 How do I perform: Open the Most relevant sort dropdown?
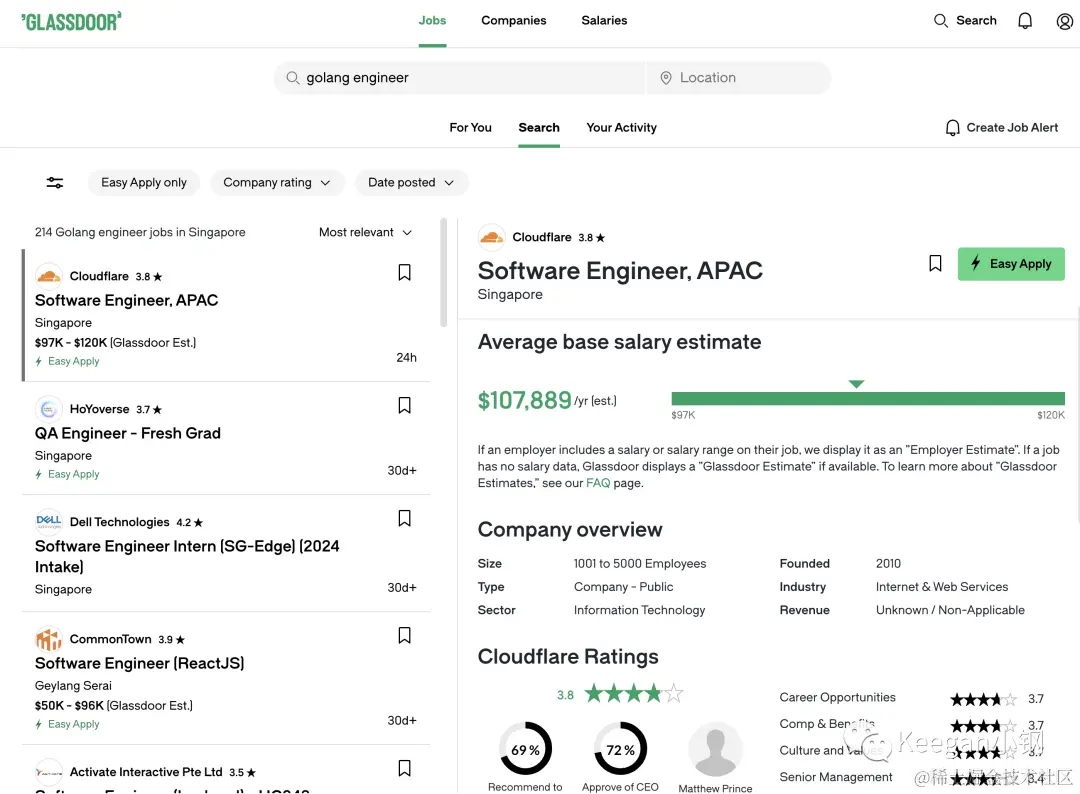pos(365,233)
